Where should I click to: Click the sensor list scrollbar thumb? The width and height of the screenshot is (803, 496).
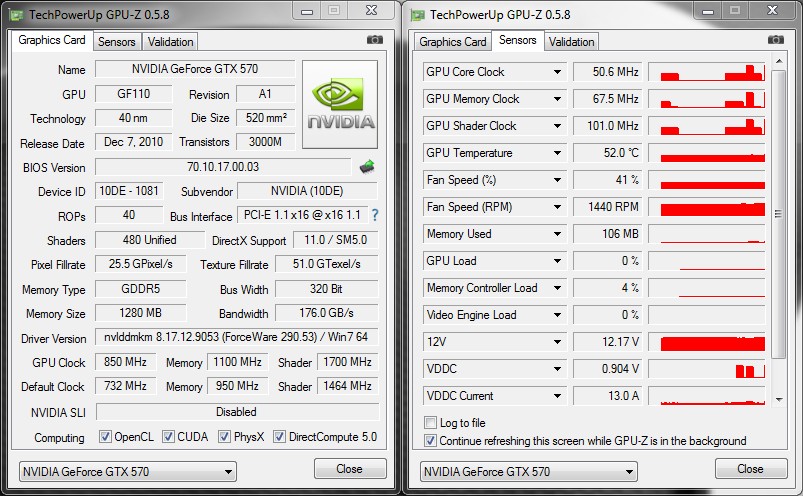coord(778,214)
